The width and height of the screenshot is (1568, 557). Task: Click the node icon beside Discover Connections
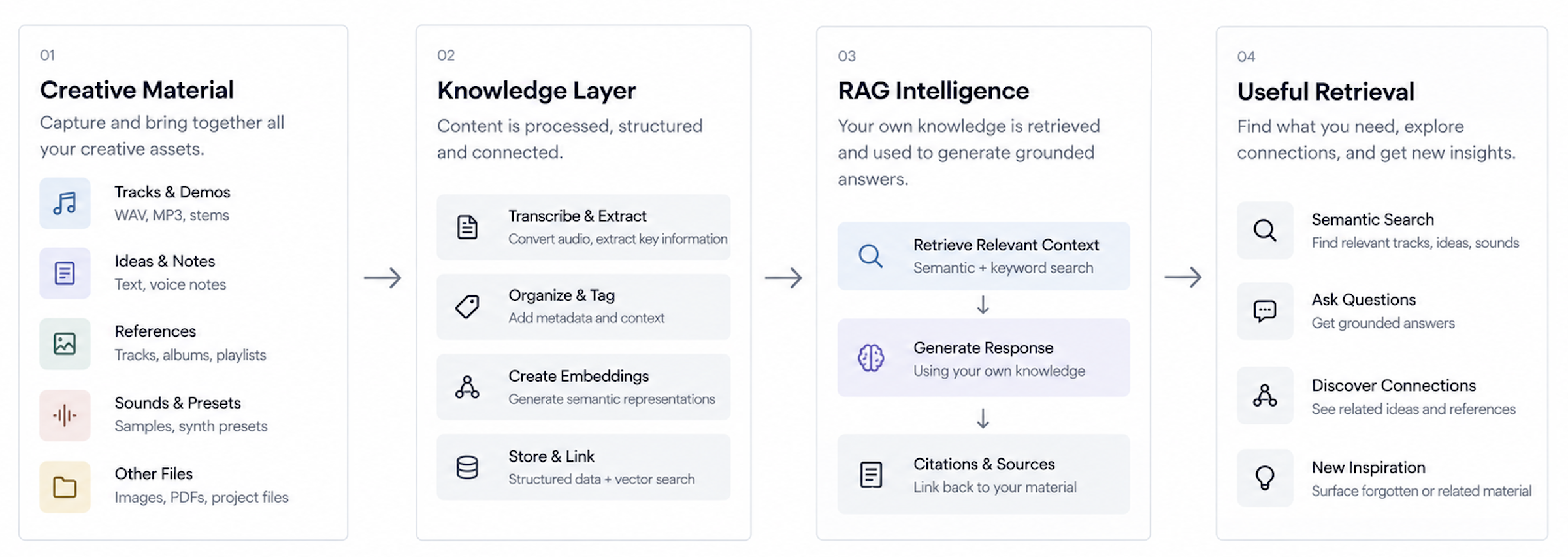point(1265,396)
